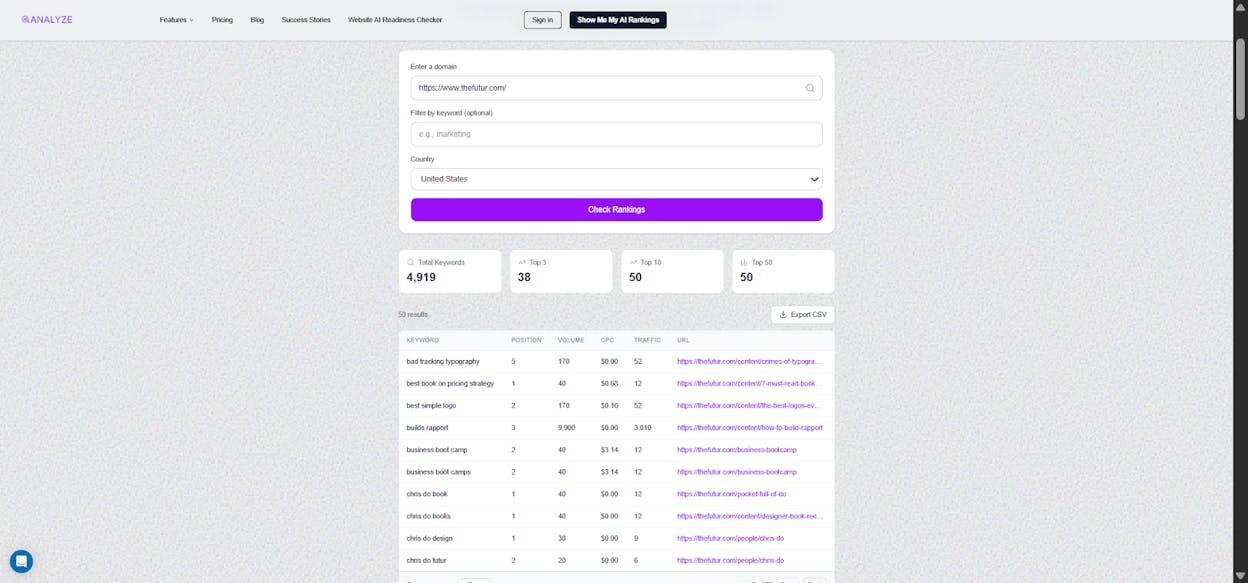Go to the Blog page
Screen dimensions: 1248x583
coord(257,20)
